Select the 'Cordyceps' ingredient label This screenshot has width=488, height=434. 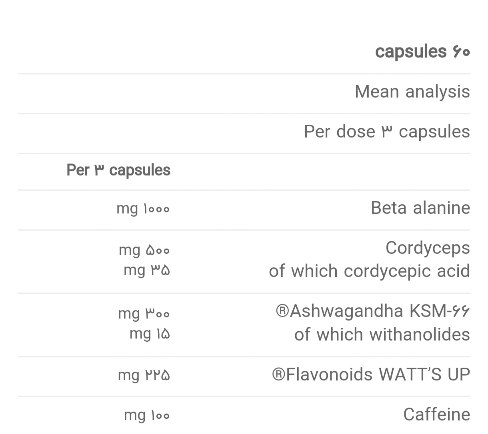point(428,248)
